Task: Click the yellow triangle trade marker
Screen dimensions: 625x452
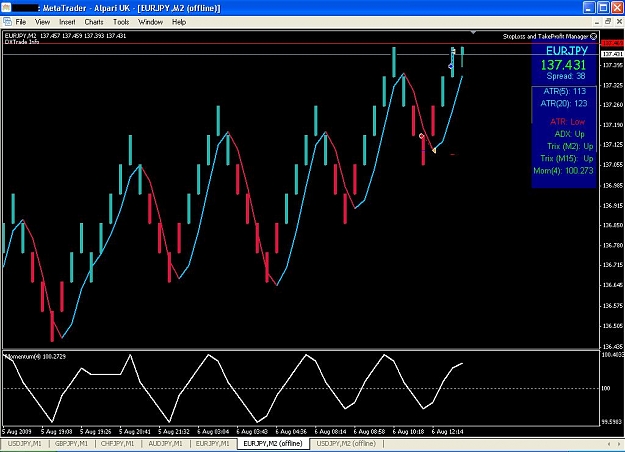Action: pyautogui.click(x=434, y=150)
